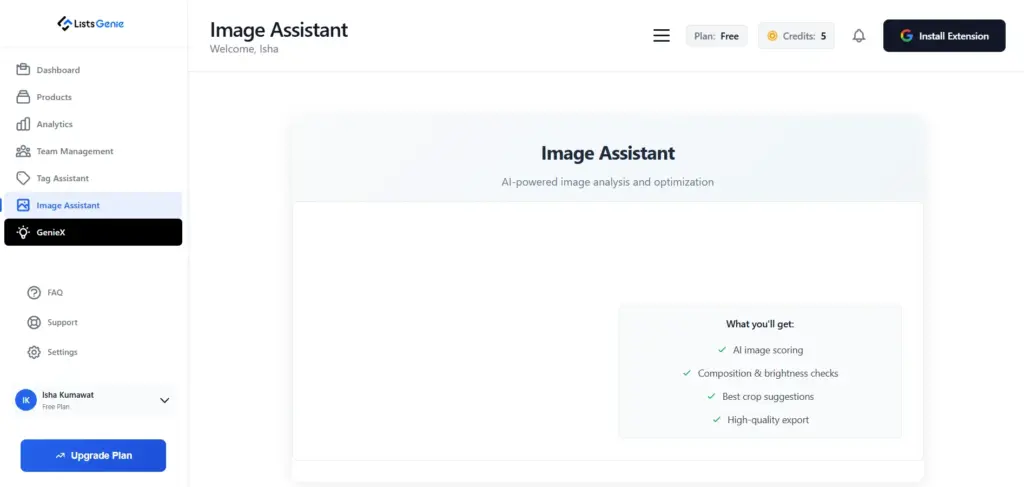
Task: Click the checkmark beside Best crop suggestions
Action: pos(711,397)
